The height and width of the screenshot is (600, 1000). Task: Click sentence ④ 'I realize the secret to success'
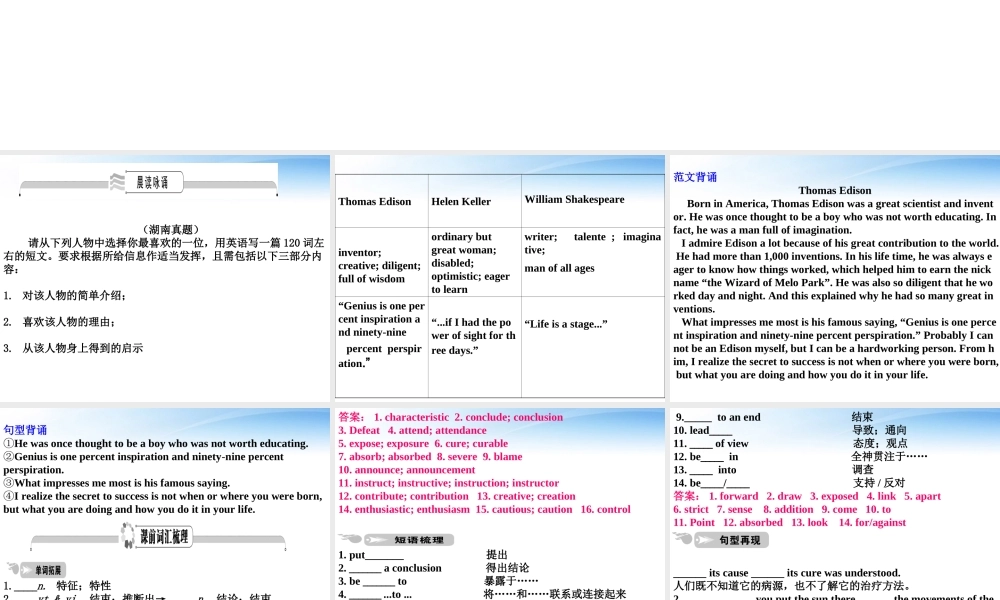163,502
